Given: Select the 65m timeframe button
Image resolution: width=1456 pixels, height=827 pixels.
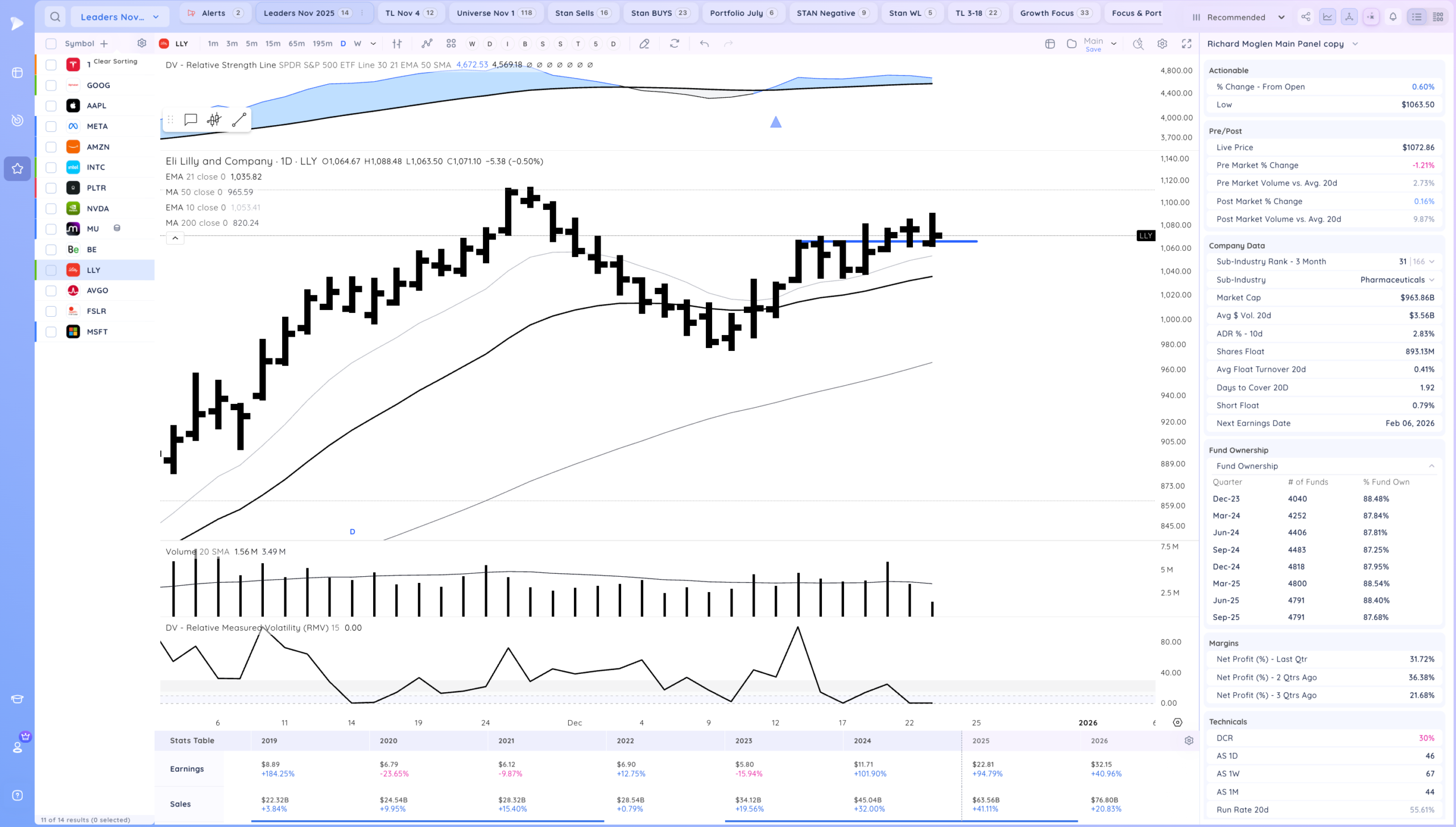Looking at the screenshot, I should pyautogui.click(x=296, y=44).
